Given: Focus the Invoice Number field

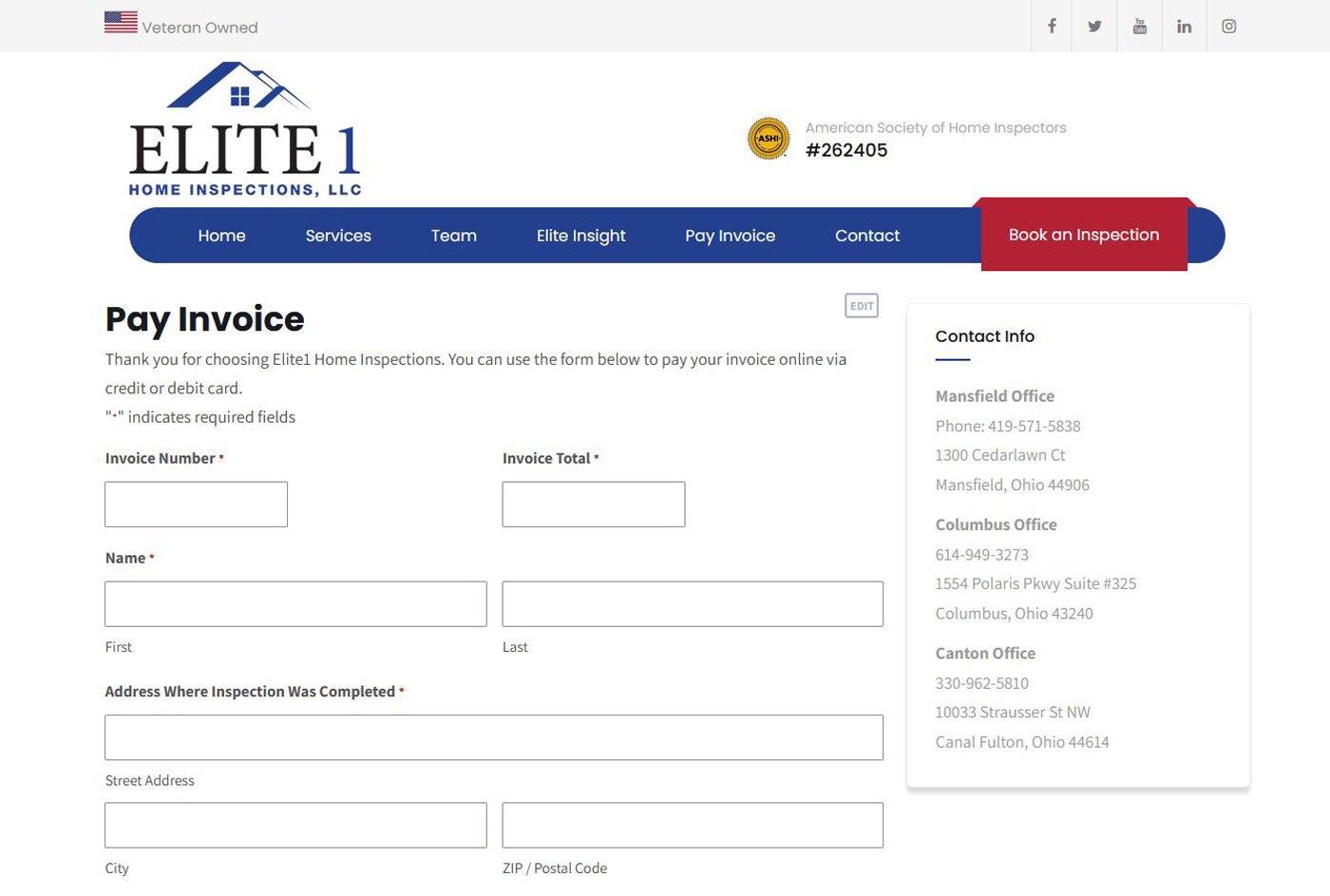Looking at the screenshot, I should (x=196, y=504).
